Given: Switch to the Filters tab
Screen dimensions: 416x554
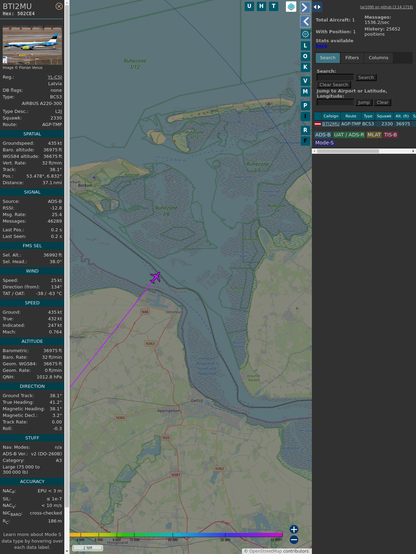Looking at the screenshot, I should (x=352, y=58).
